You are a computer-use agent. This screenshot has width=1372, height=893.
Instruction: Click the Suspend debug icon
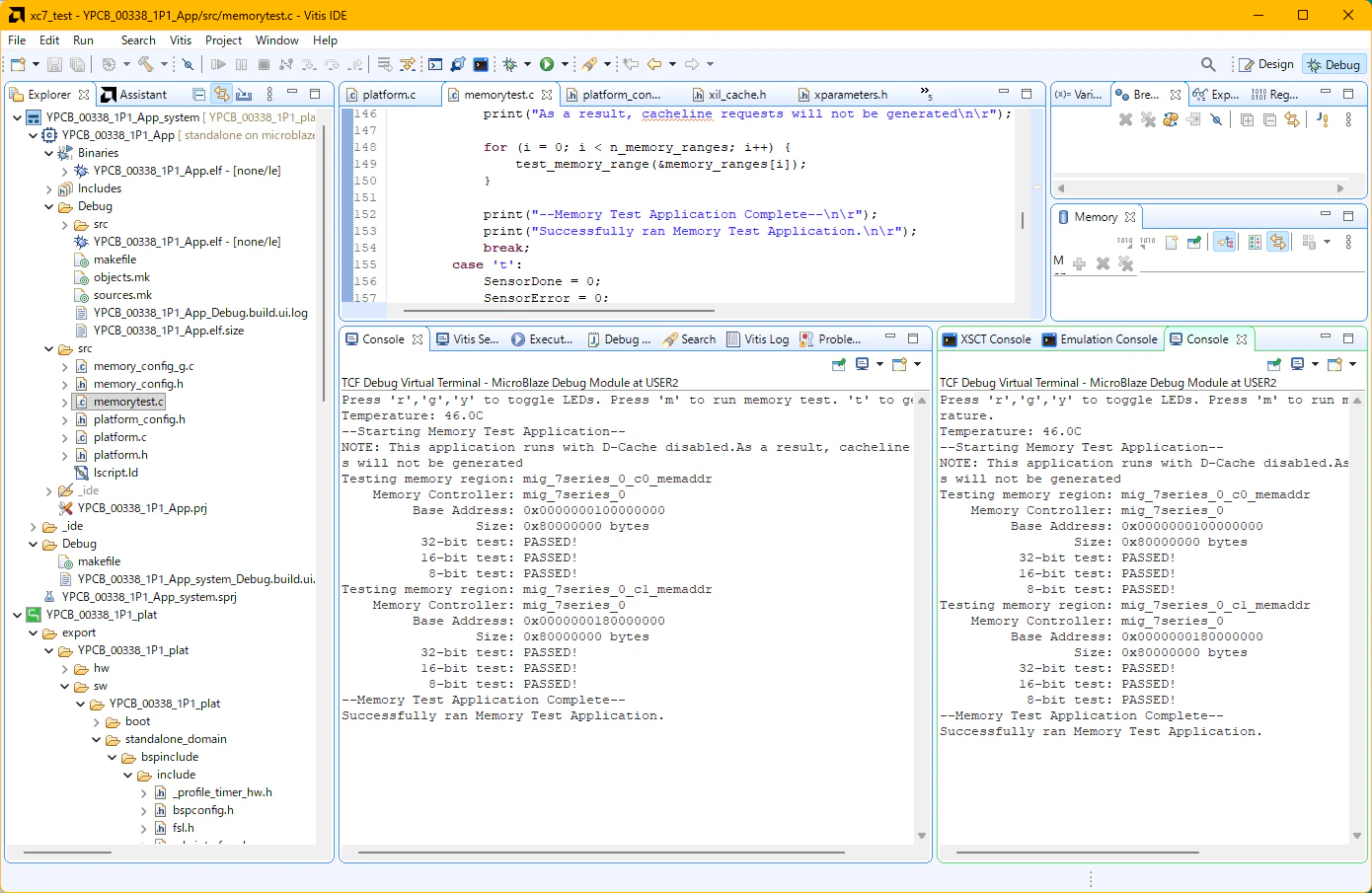[x=241, y=64]
